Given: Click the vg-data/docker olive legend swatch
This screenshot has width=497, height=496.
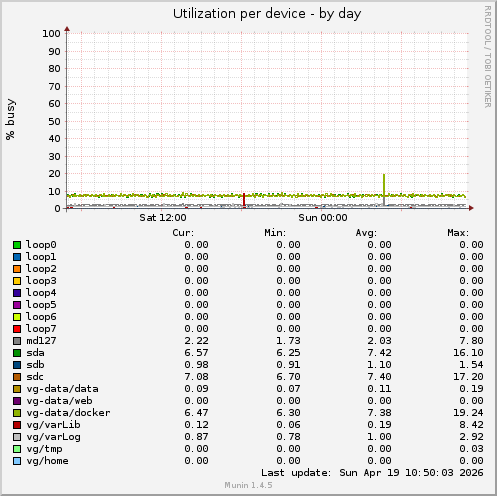Looking at the screenshot, I should point(17,413).
